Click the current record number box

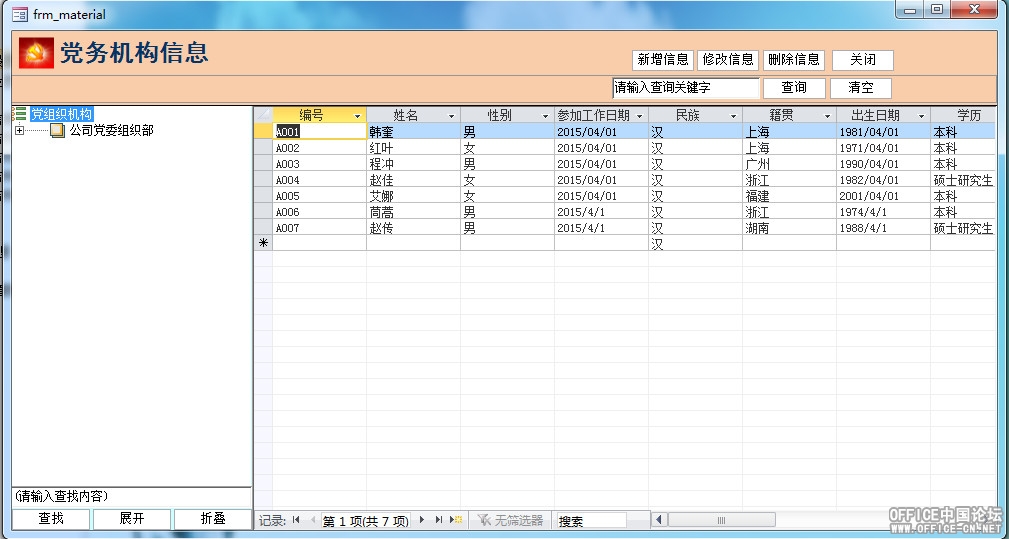[365, 520]
